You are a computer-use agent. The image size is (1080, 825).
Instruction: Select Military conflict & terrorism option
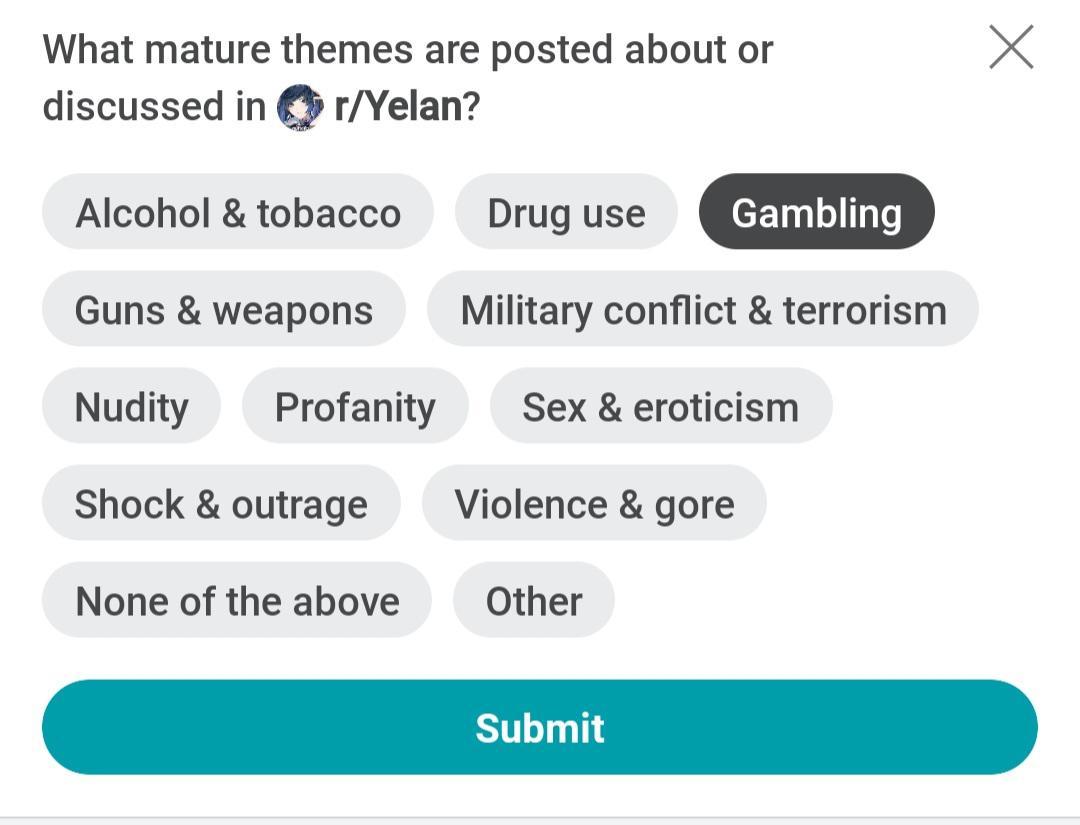click(702, 310)
